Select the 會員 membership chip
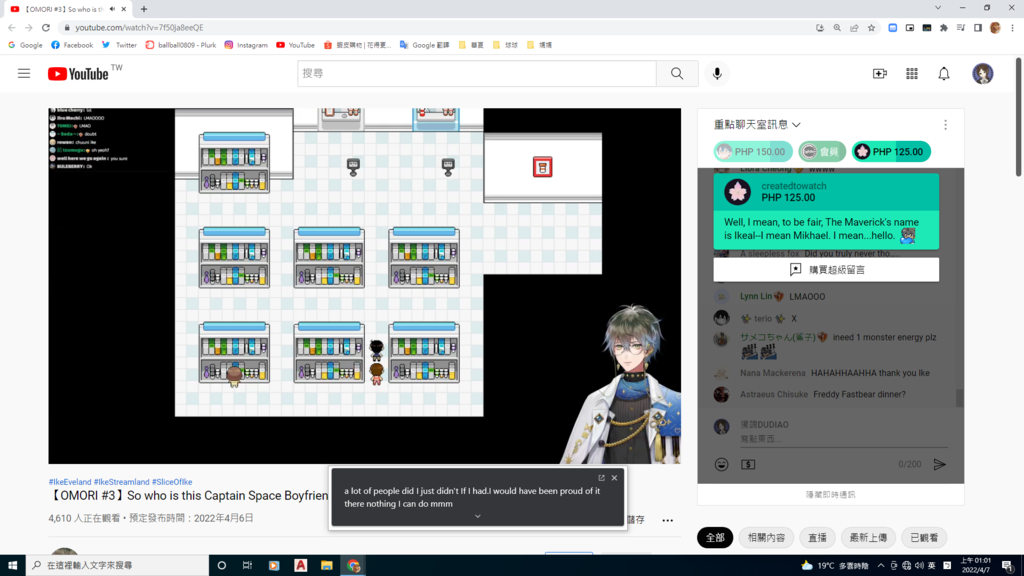This screenshot has width=1024, height=576. pyautogui.click(x=822, y=152)
